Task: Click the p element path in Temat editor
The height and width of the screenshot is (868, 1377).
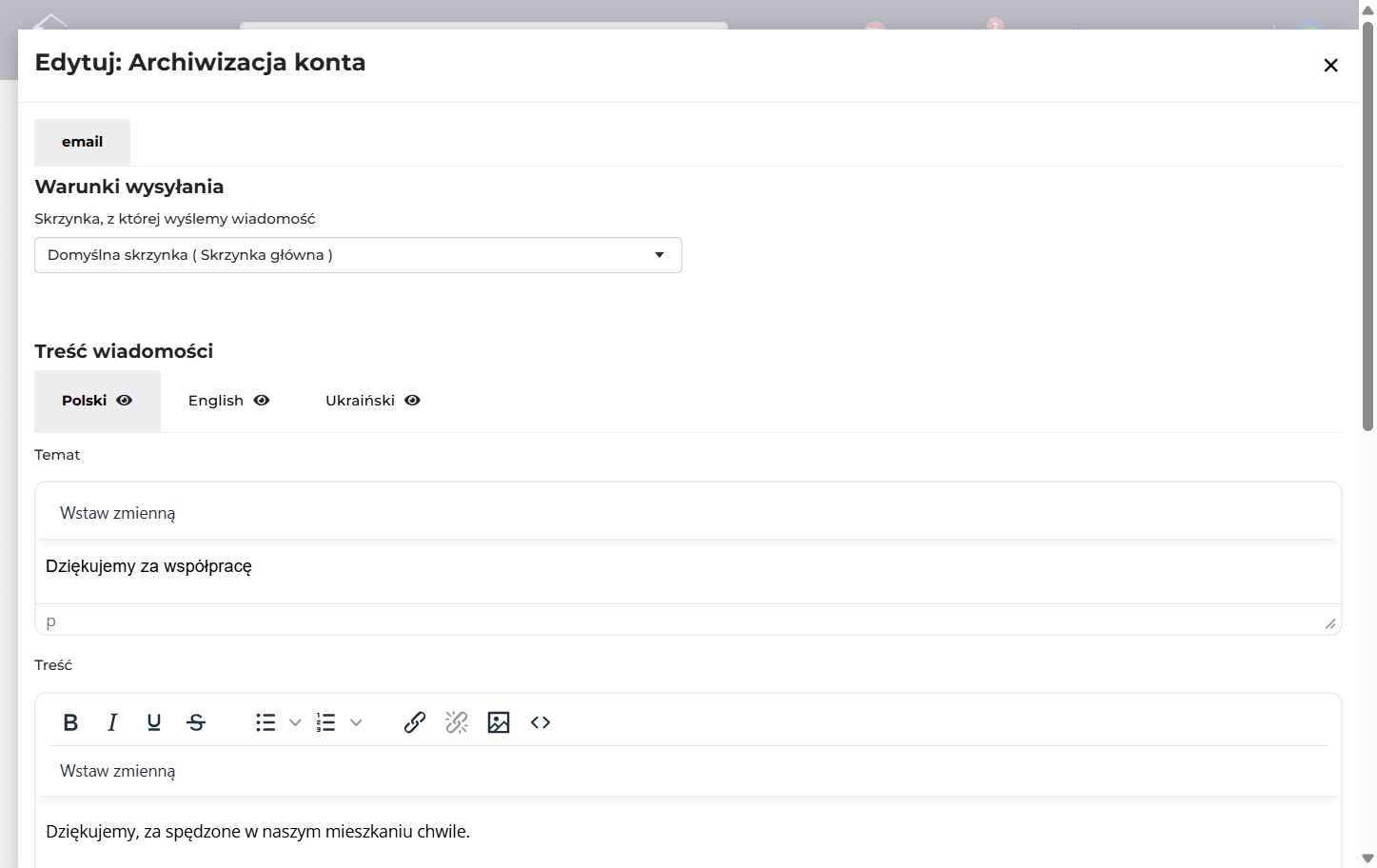Action: pyautogui.click(x=51, y=621)
